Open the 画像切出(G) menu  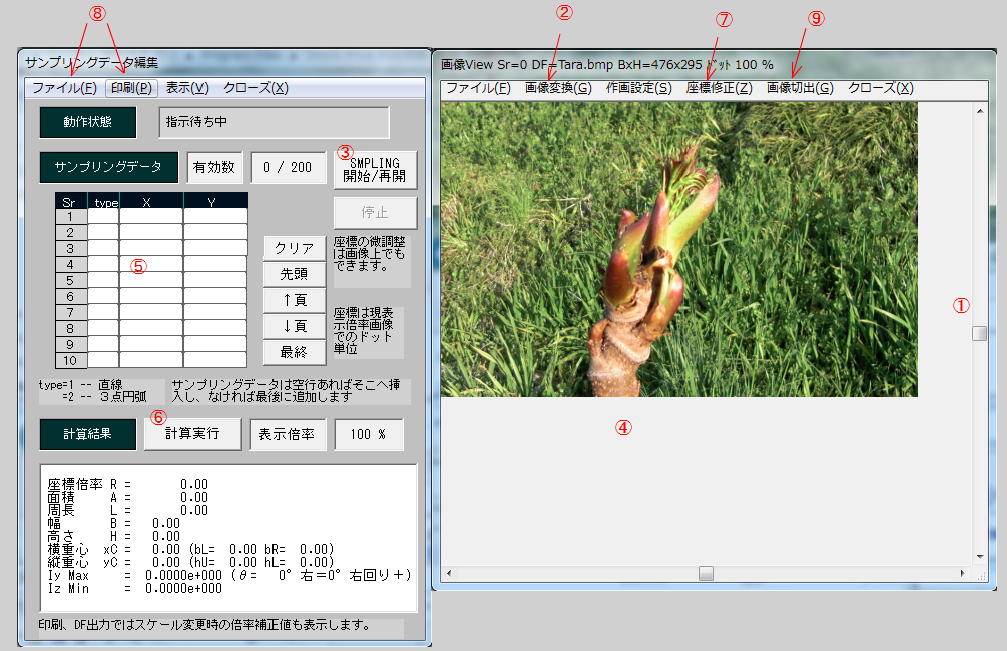[800, 88]
